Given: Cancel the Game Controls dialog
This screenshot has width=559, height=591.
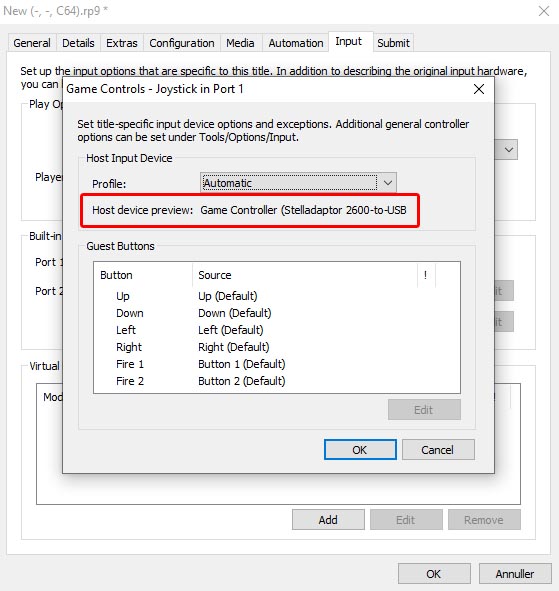Looking at the screenshot, I should pyautogui.click(x=438, y=450).
